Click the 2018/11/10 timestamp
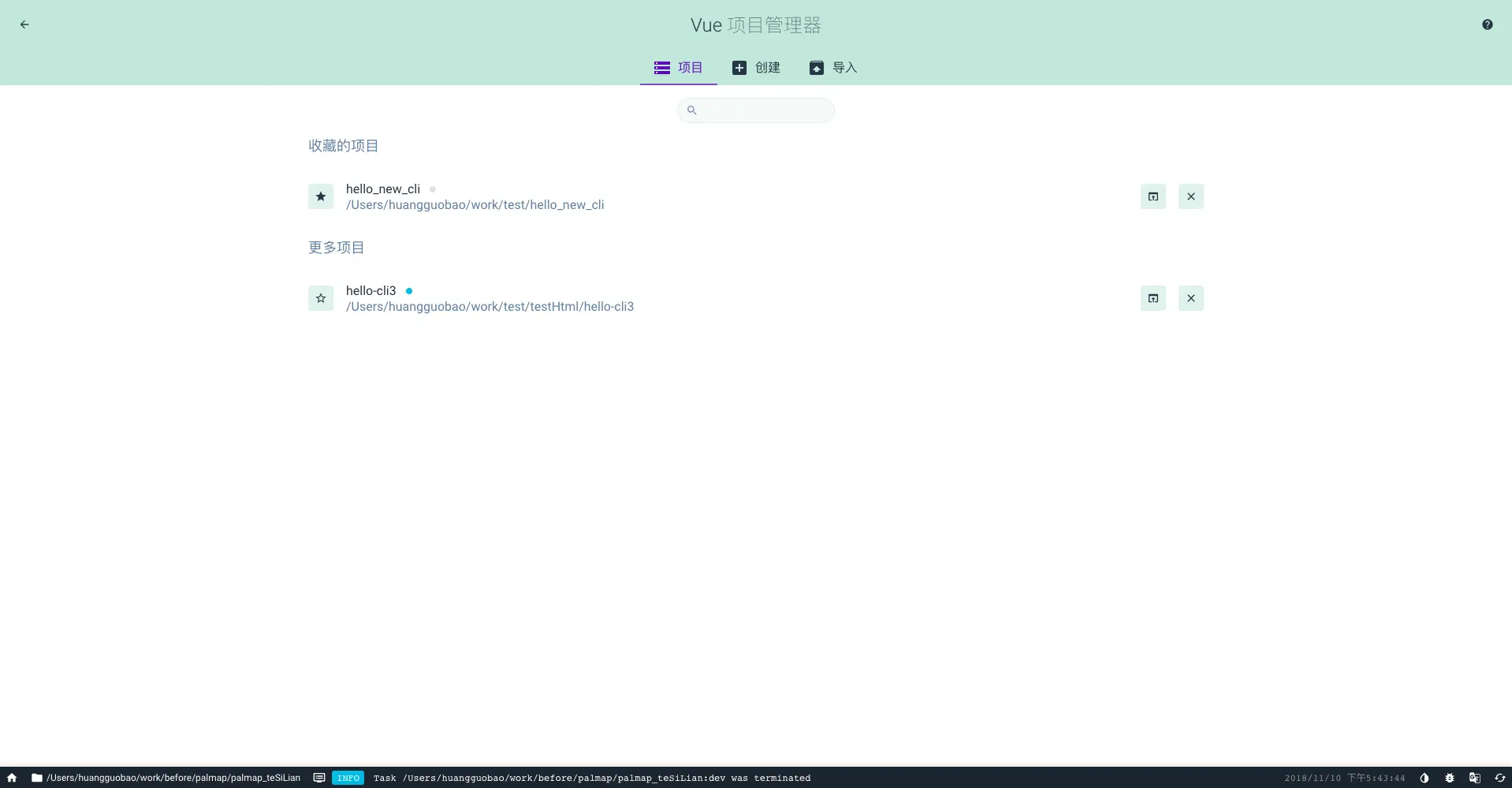 point(1345,778)
